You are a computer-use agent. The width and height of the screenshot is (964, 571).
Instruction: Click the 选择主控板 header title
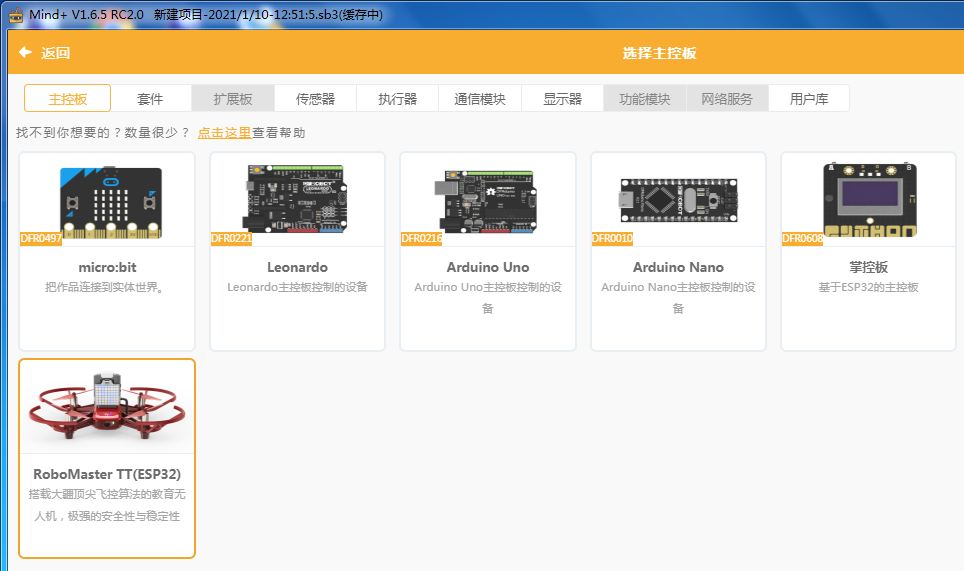tap(659, 53)
